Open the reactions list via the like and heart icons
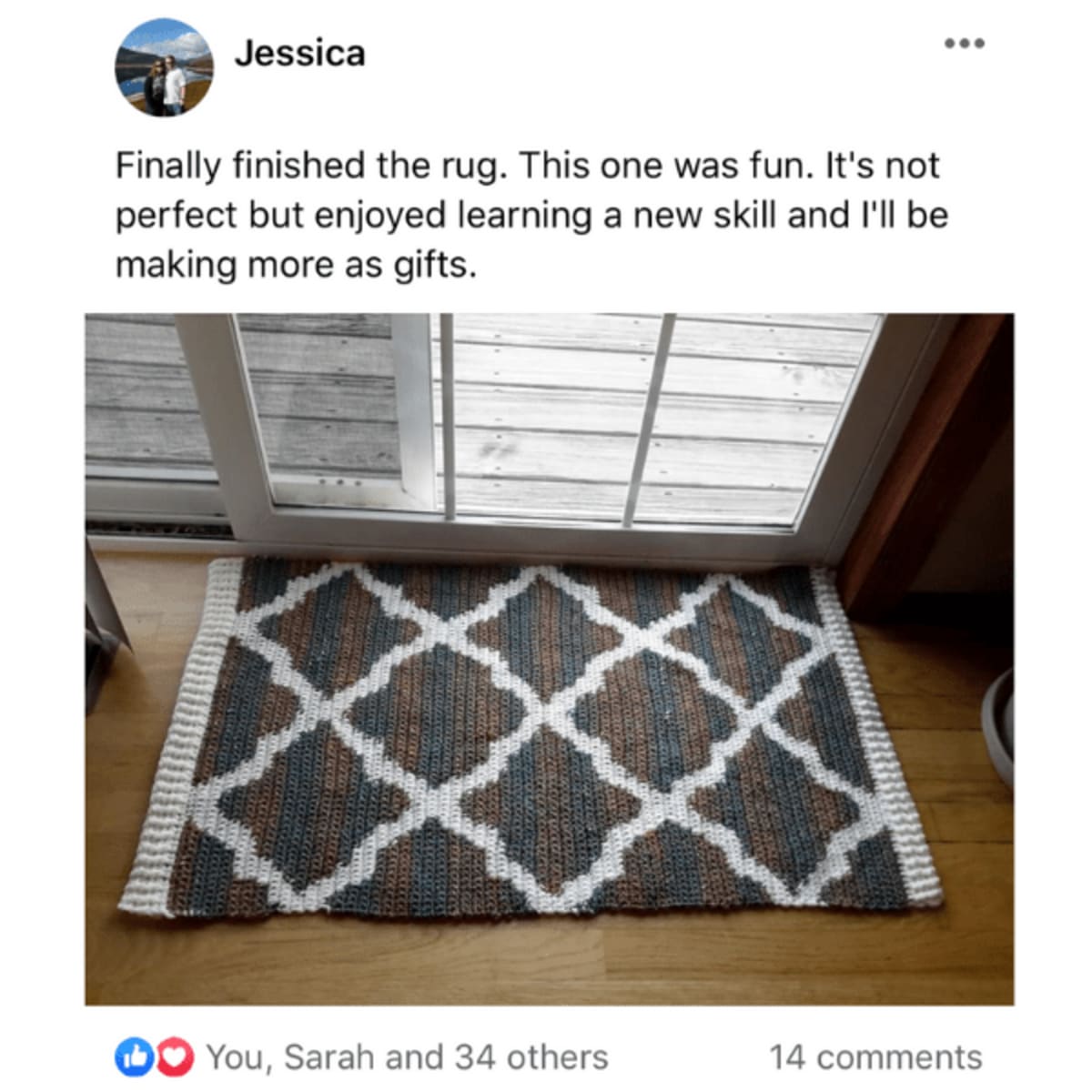The width and height of the screenshot is (1092, 1092). tap(155, 1057)
